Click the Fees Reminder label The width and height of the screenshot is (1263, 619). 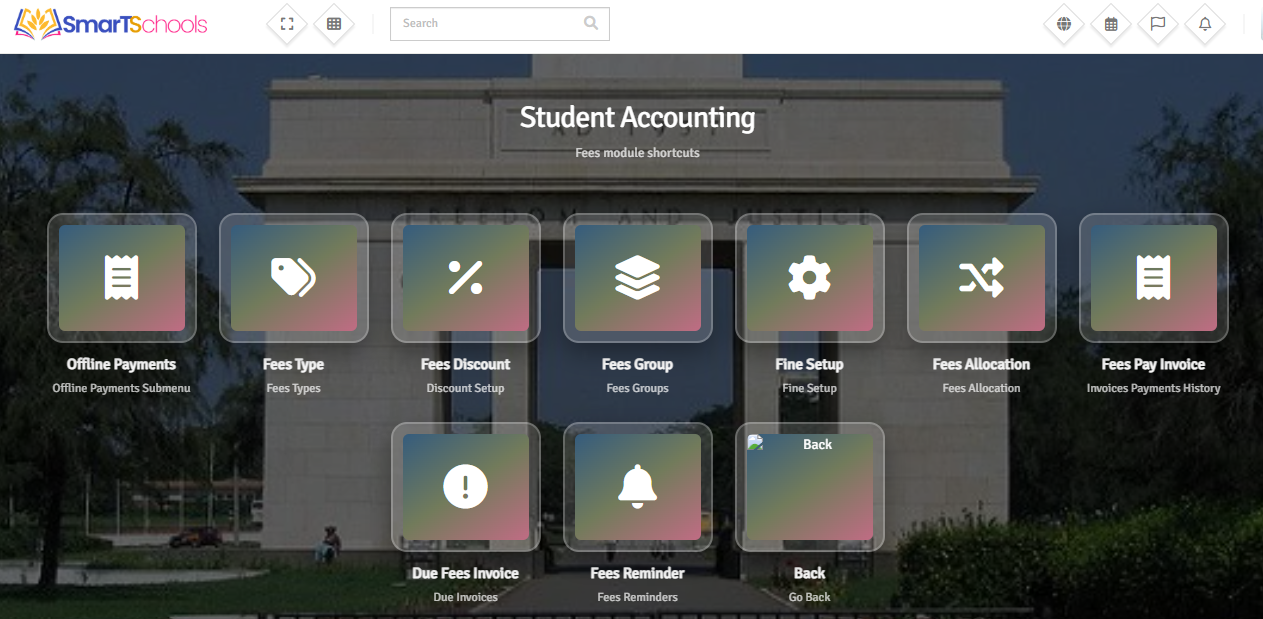[x=638, y=573]
